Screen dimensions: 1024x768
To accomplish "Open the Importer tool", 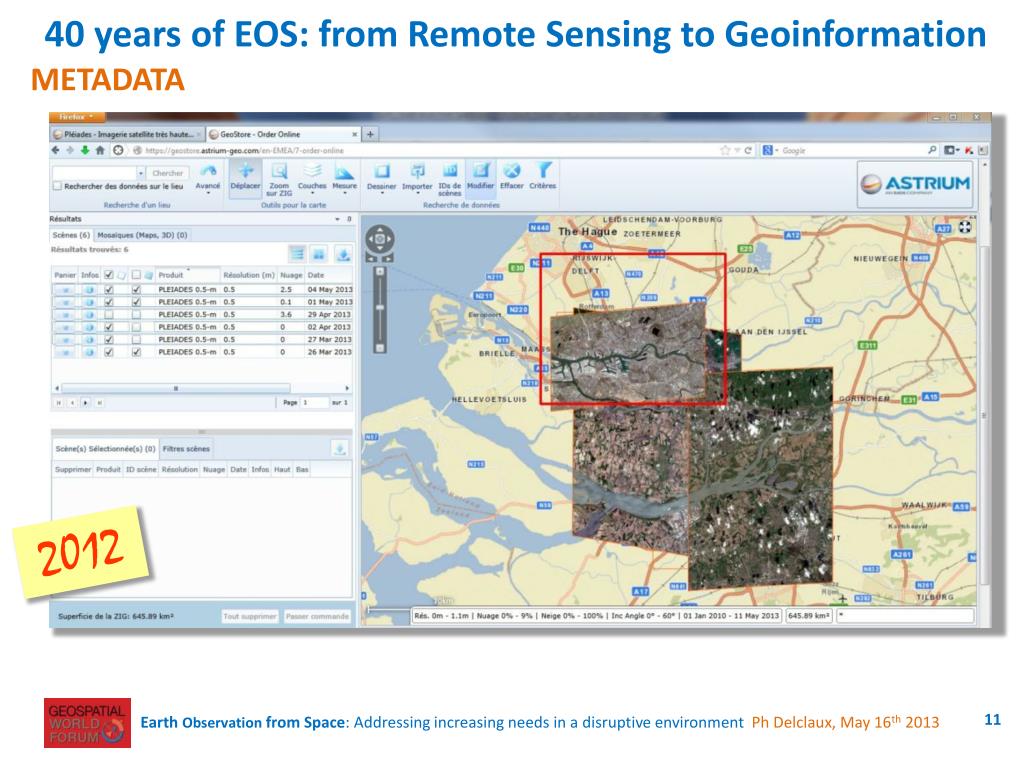I will pyautogui.click(x=417, y=179).
